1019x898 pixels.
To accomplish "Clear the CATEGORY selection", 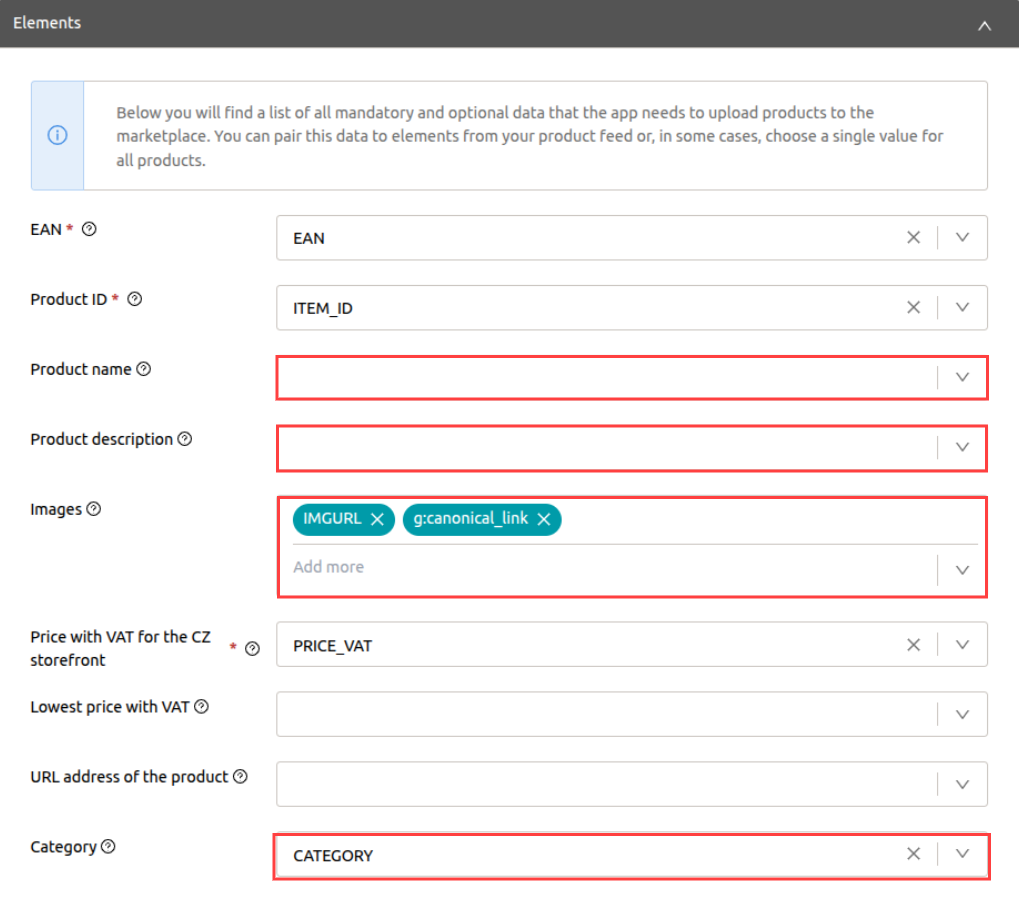I will coord(913,855).
